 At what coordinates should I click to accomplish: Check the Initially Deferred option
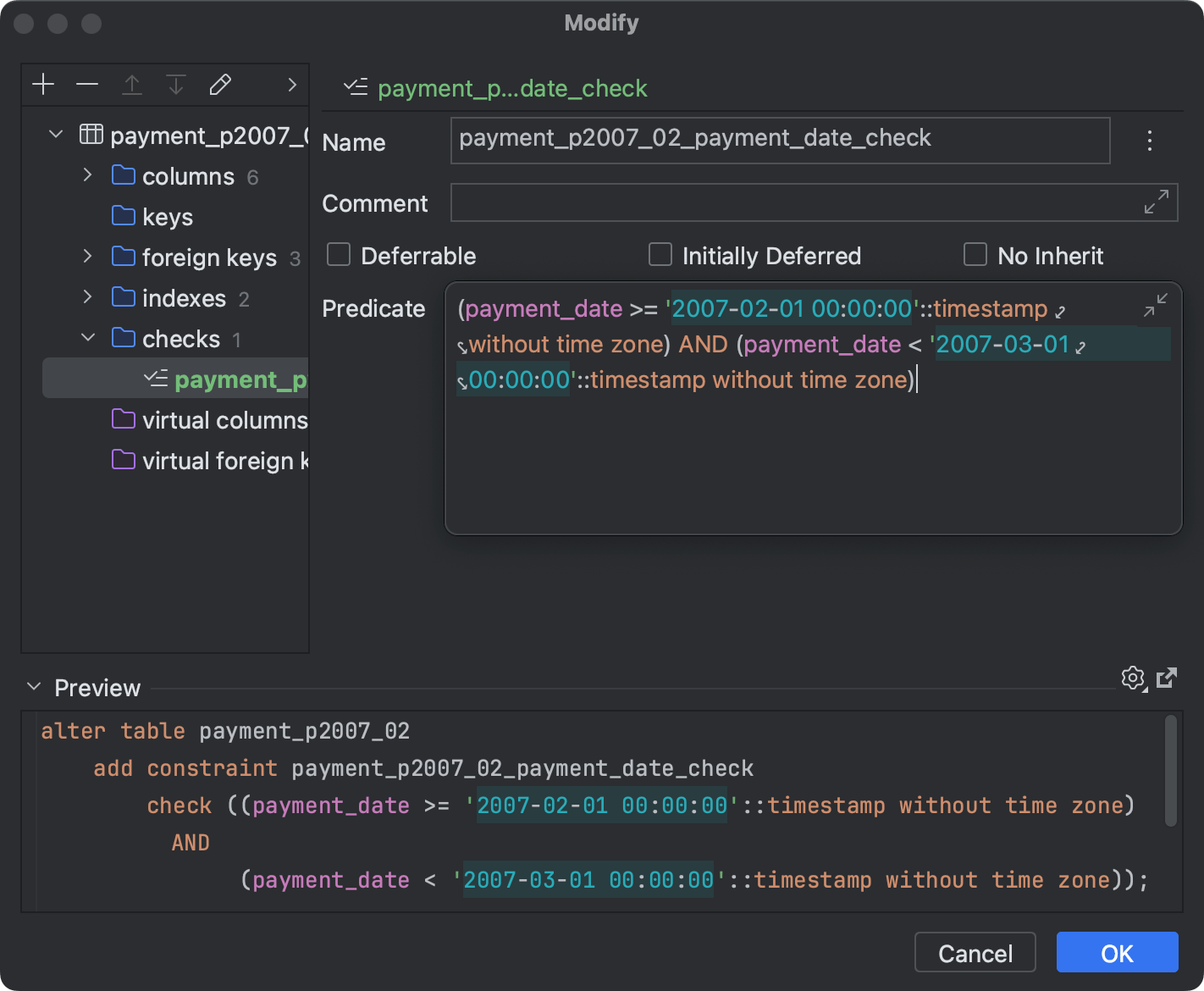click(x=660, y=254)
